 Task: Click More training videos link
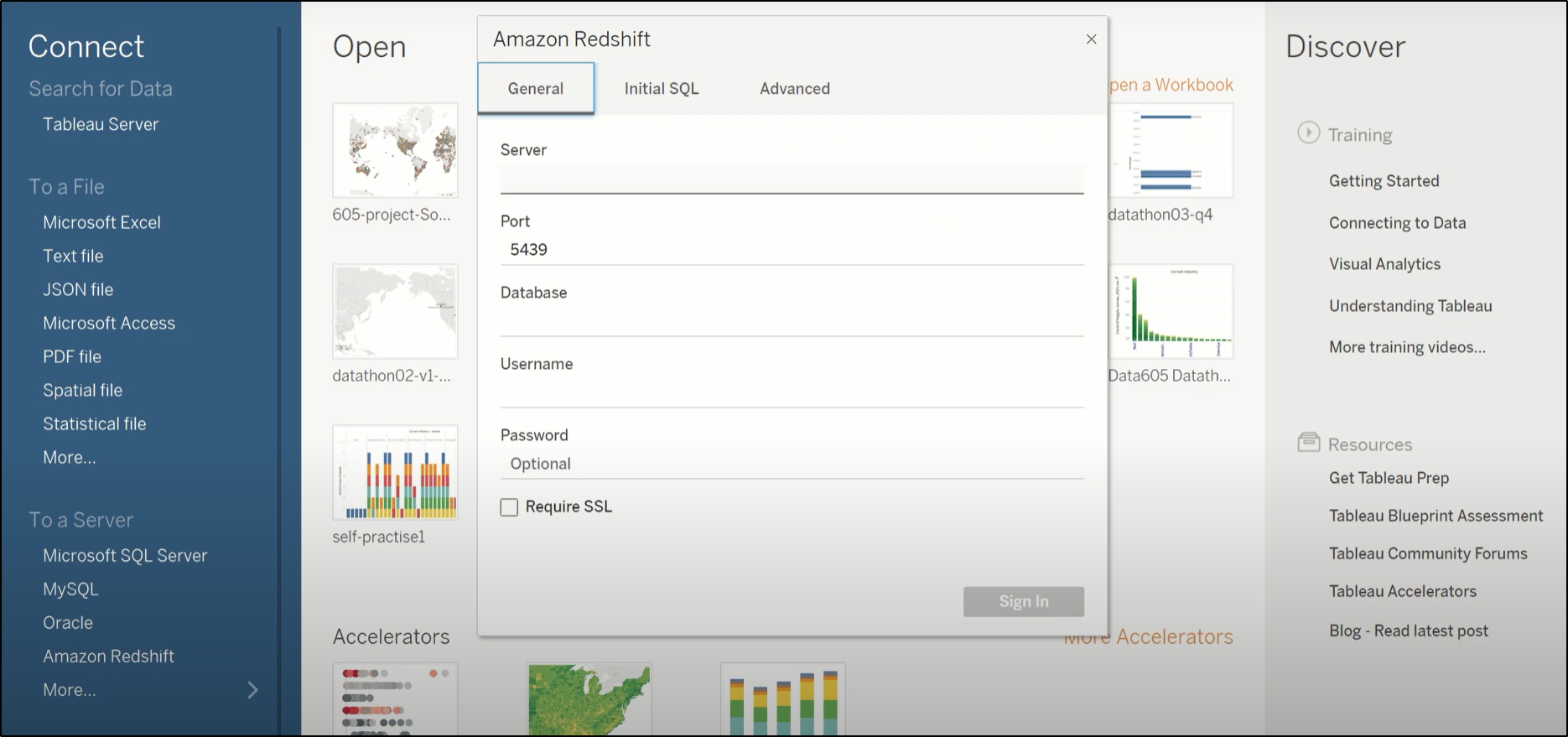(1407, 347)
